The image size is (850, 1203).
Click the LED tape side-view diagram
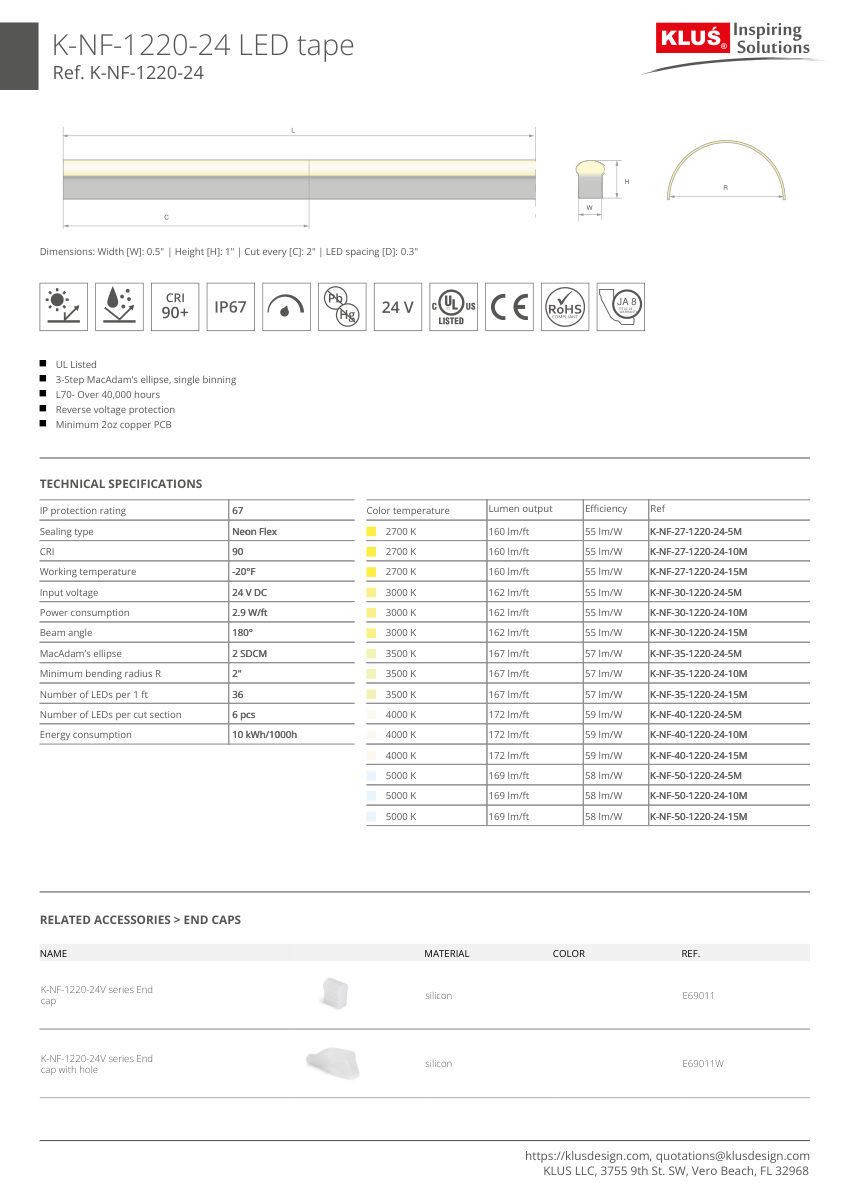299,179
